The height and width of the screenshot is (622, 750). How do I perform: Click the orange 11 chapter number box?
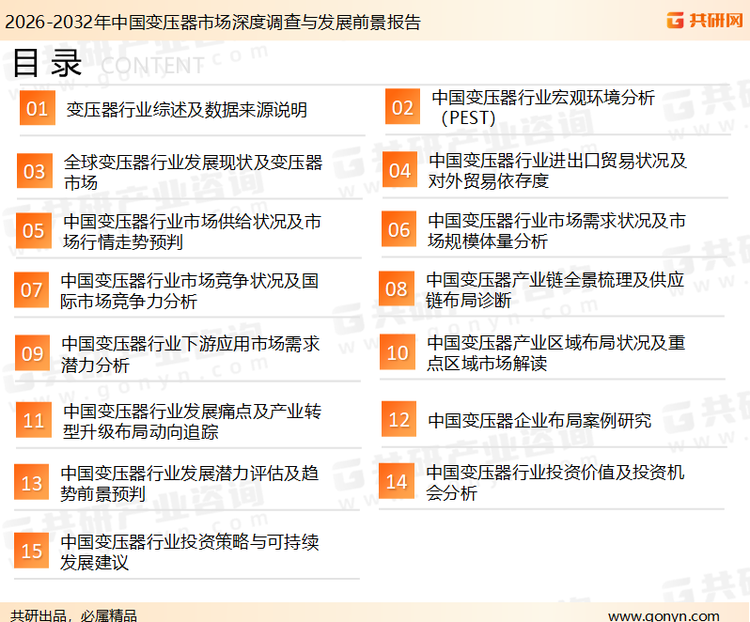[x=33, y=420]
